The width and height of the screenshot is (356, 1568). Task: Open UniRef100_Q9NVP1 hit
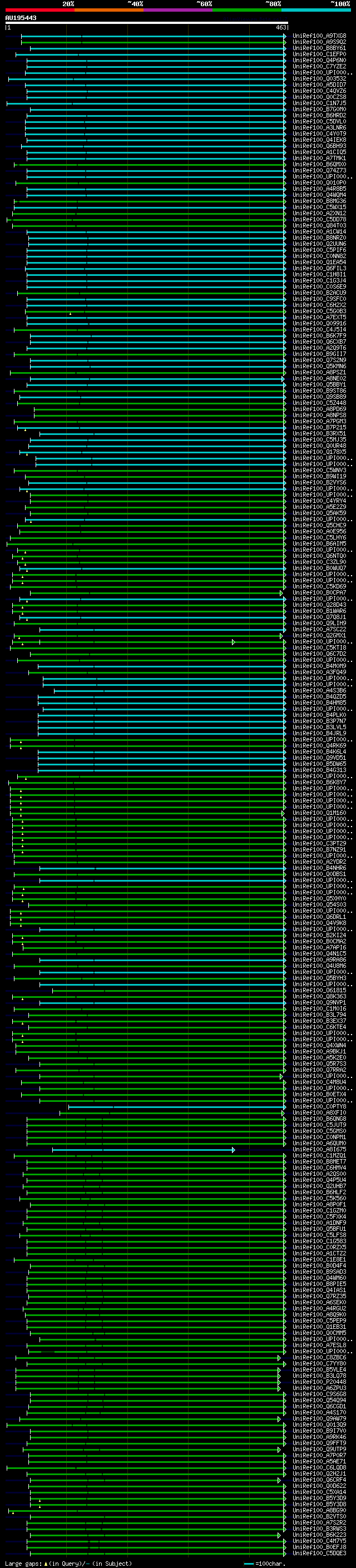point(319,1002)
